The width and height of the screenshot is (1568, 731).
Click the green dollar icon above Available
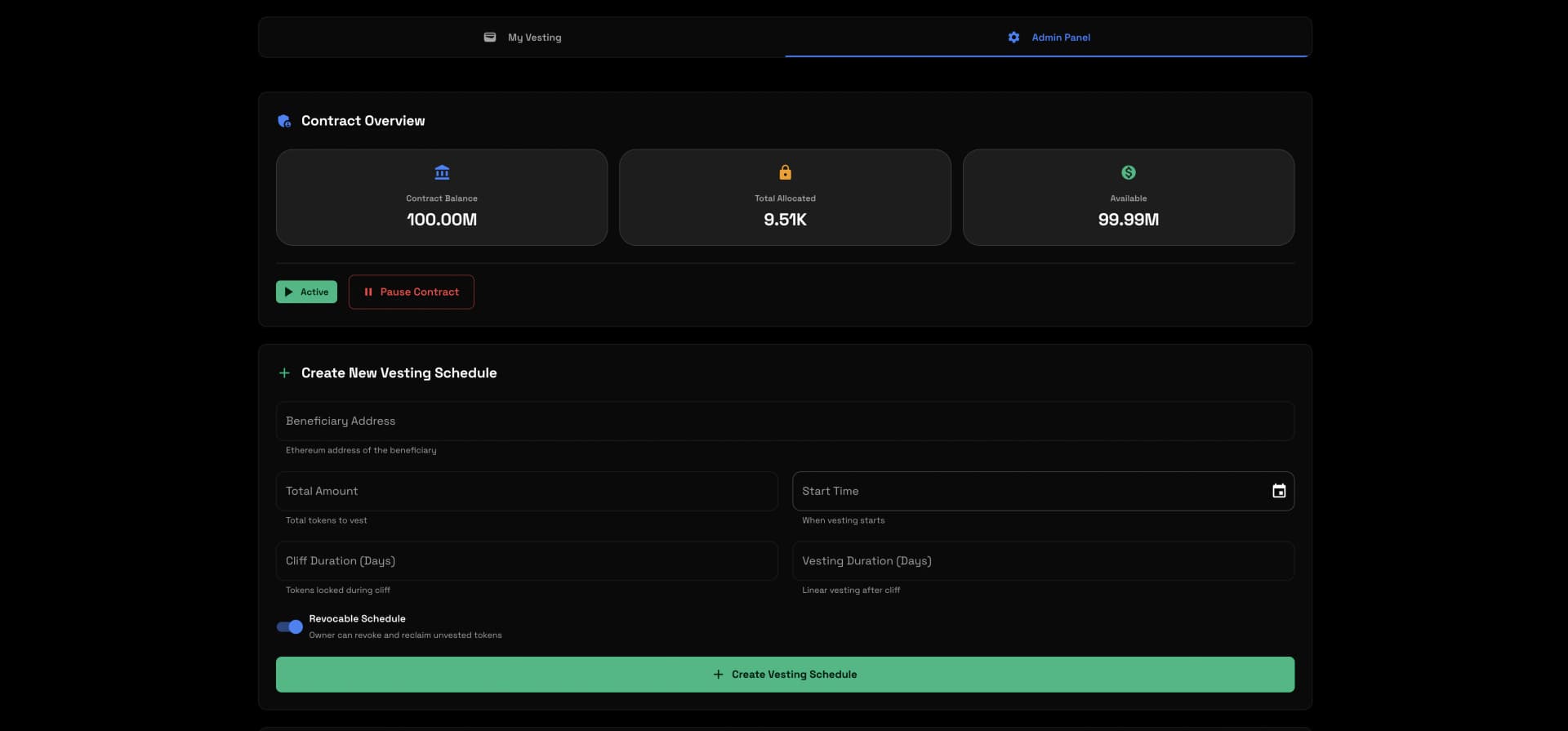coord(1128,172)
